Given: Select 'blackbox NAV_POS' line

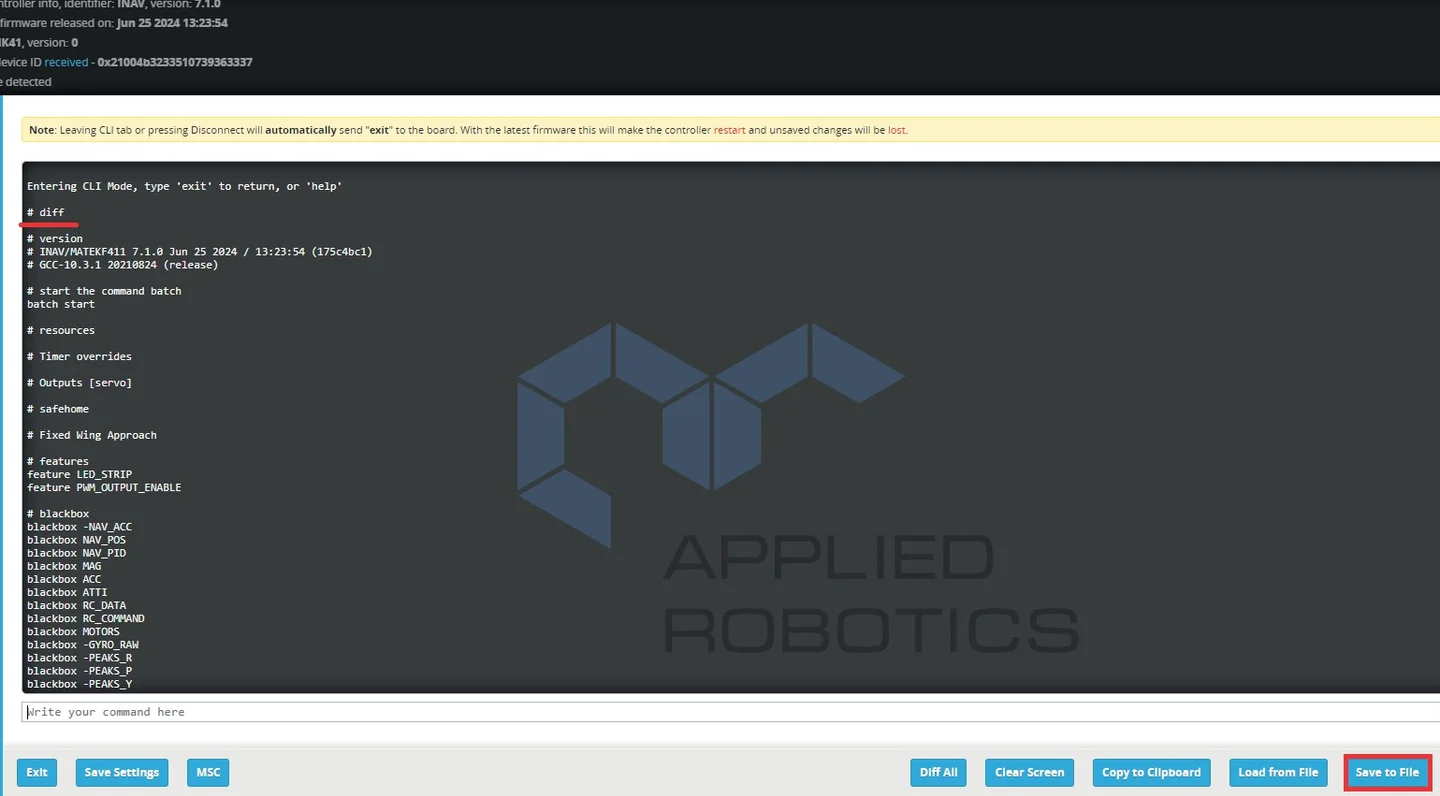Looking at the screenshot, I should click(77, 540).
